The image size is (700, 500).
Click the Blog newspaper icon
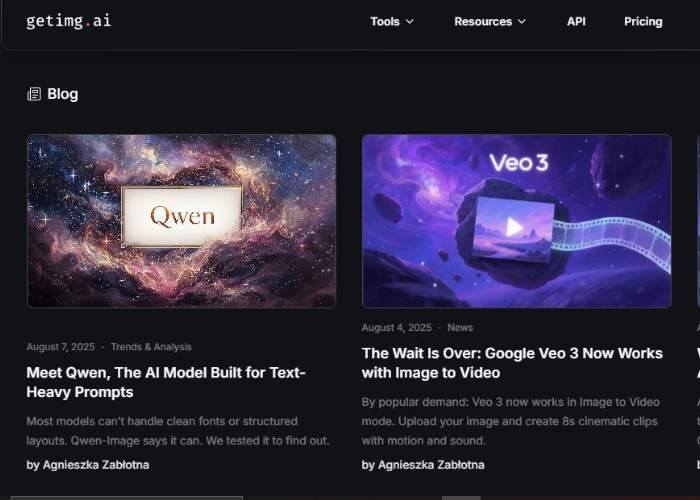(x=34, y=94)
